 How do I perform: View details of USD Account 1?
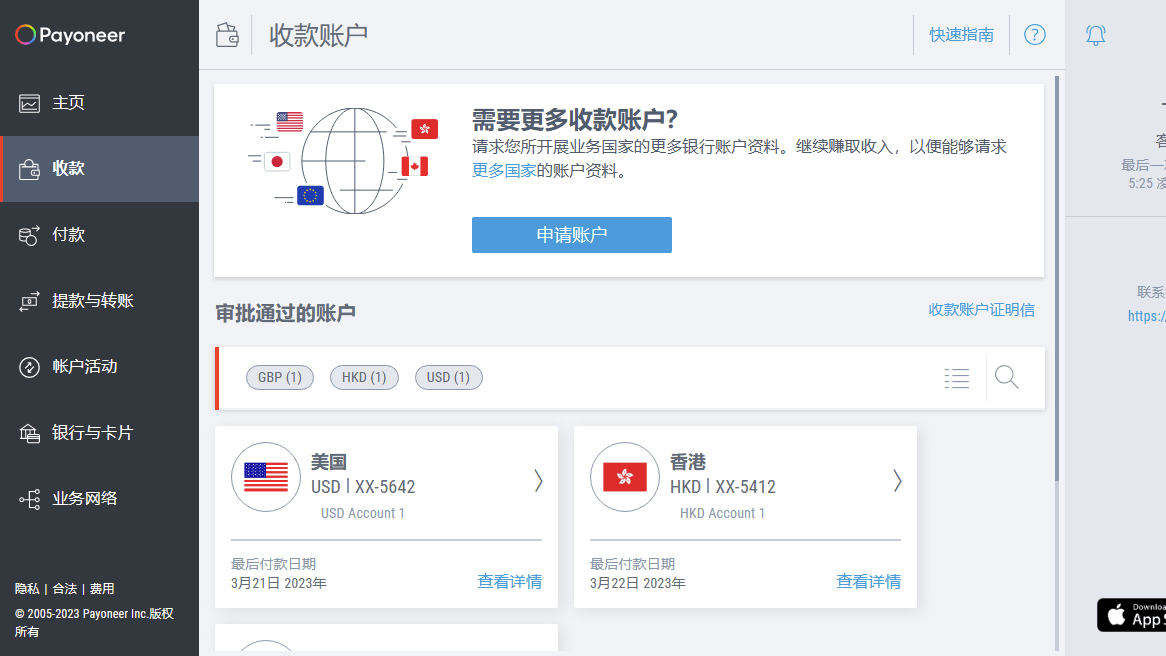click(x=509, y=582)
